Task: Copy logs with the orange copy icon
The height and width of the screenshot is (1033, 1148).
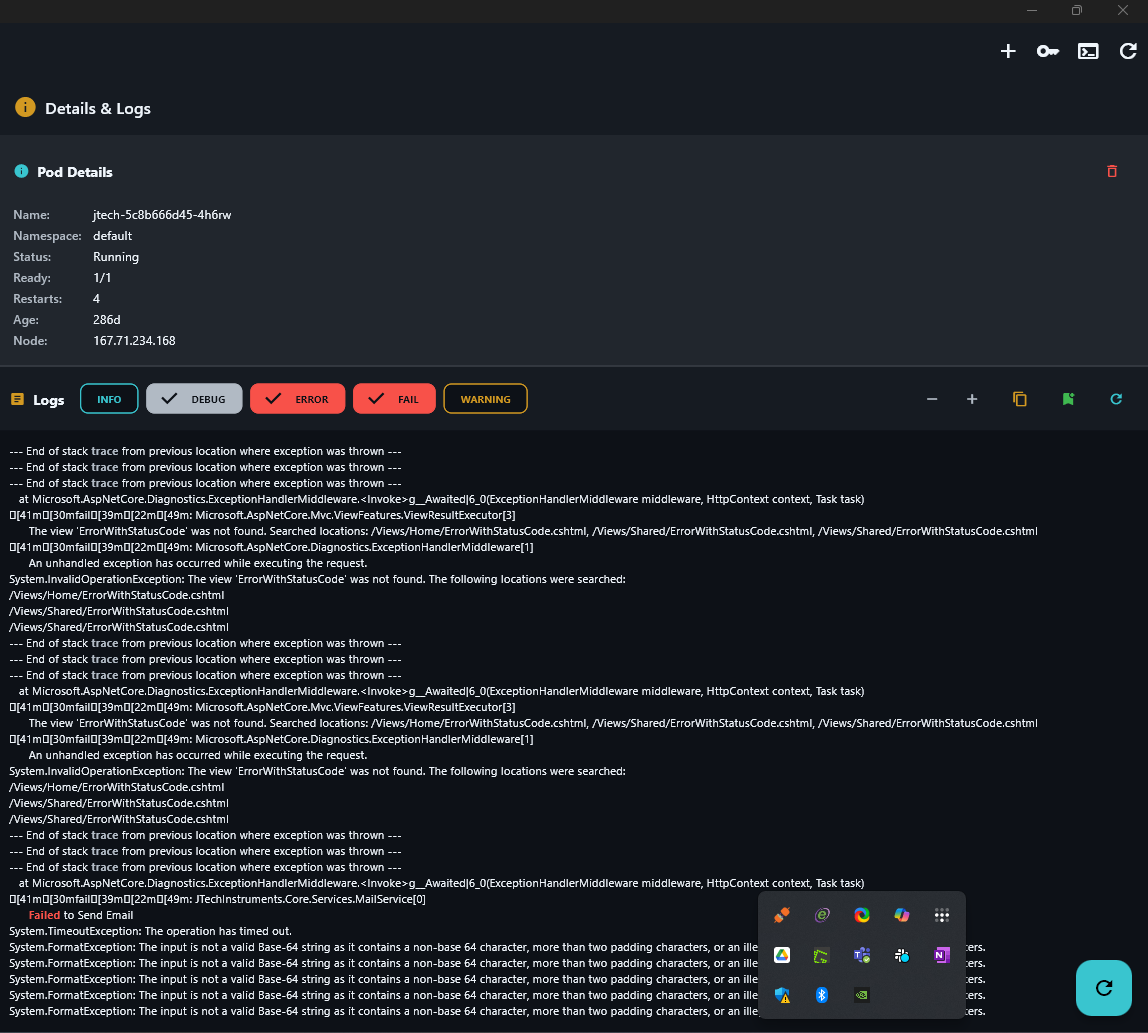Action: [x=1020, y=398]
